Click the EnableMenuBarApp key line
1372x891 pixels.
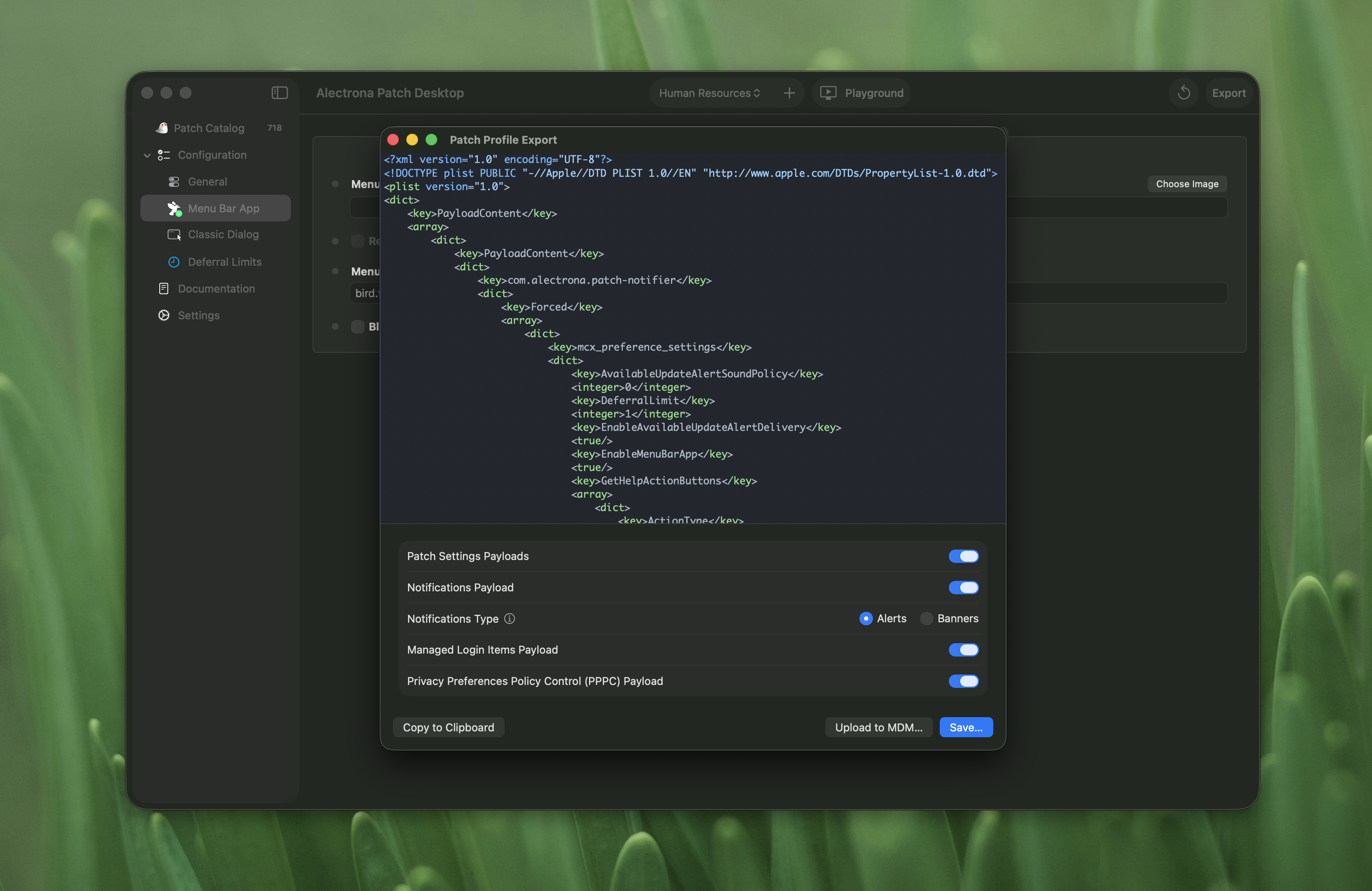click(652, 454)
